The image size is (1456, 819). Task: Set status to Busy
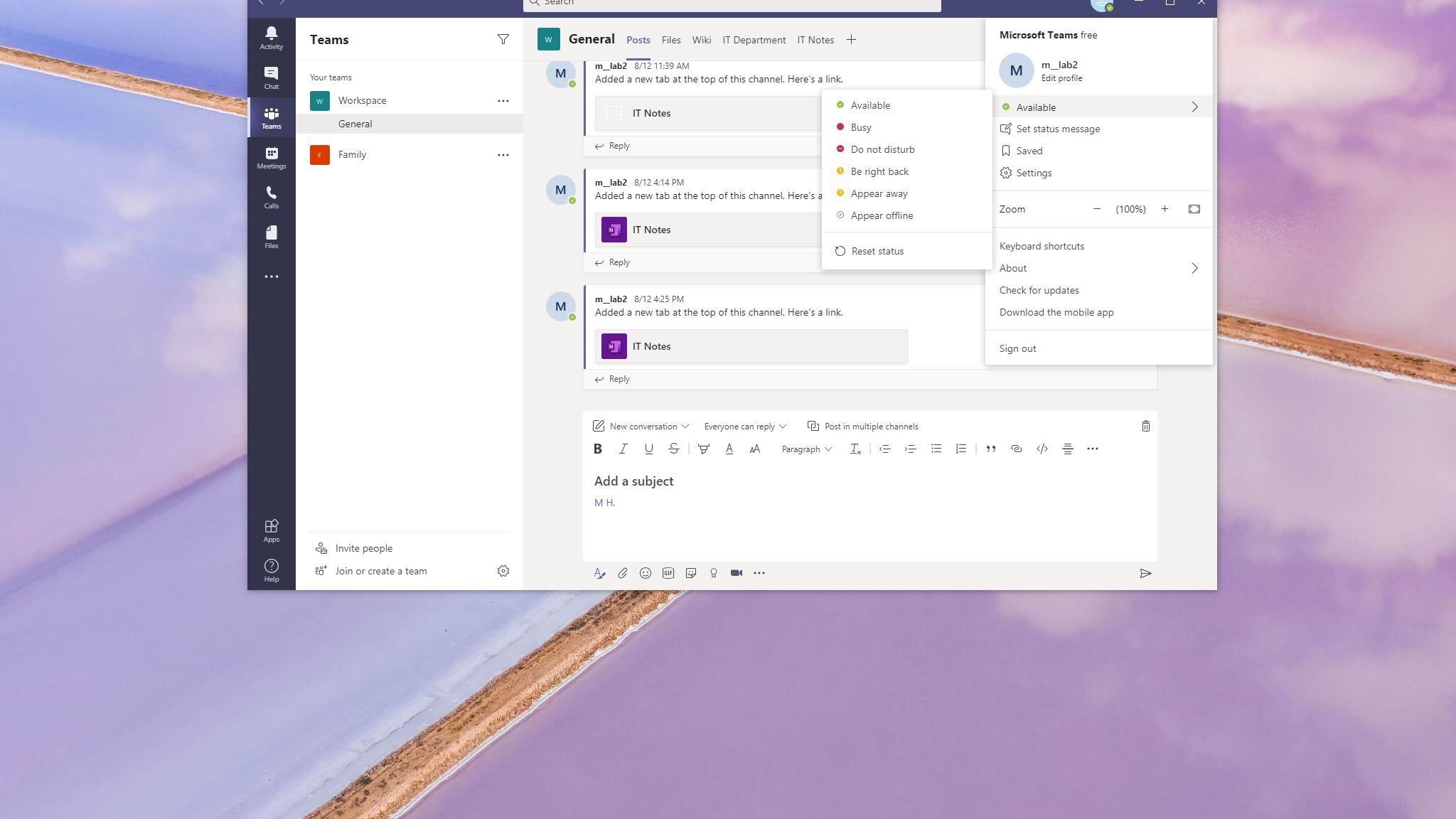(x=860, y=127)
